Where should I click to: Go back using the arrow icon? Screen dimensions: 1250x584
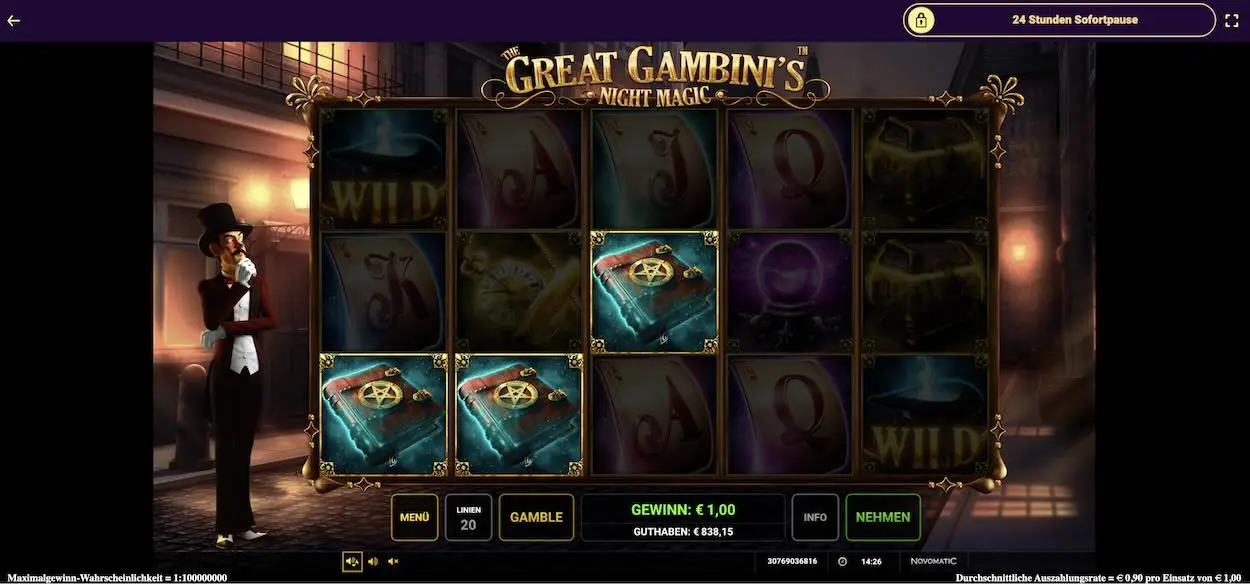[13, 20]
